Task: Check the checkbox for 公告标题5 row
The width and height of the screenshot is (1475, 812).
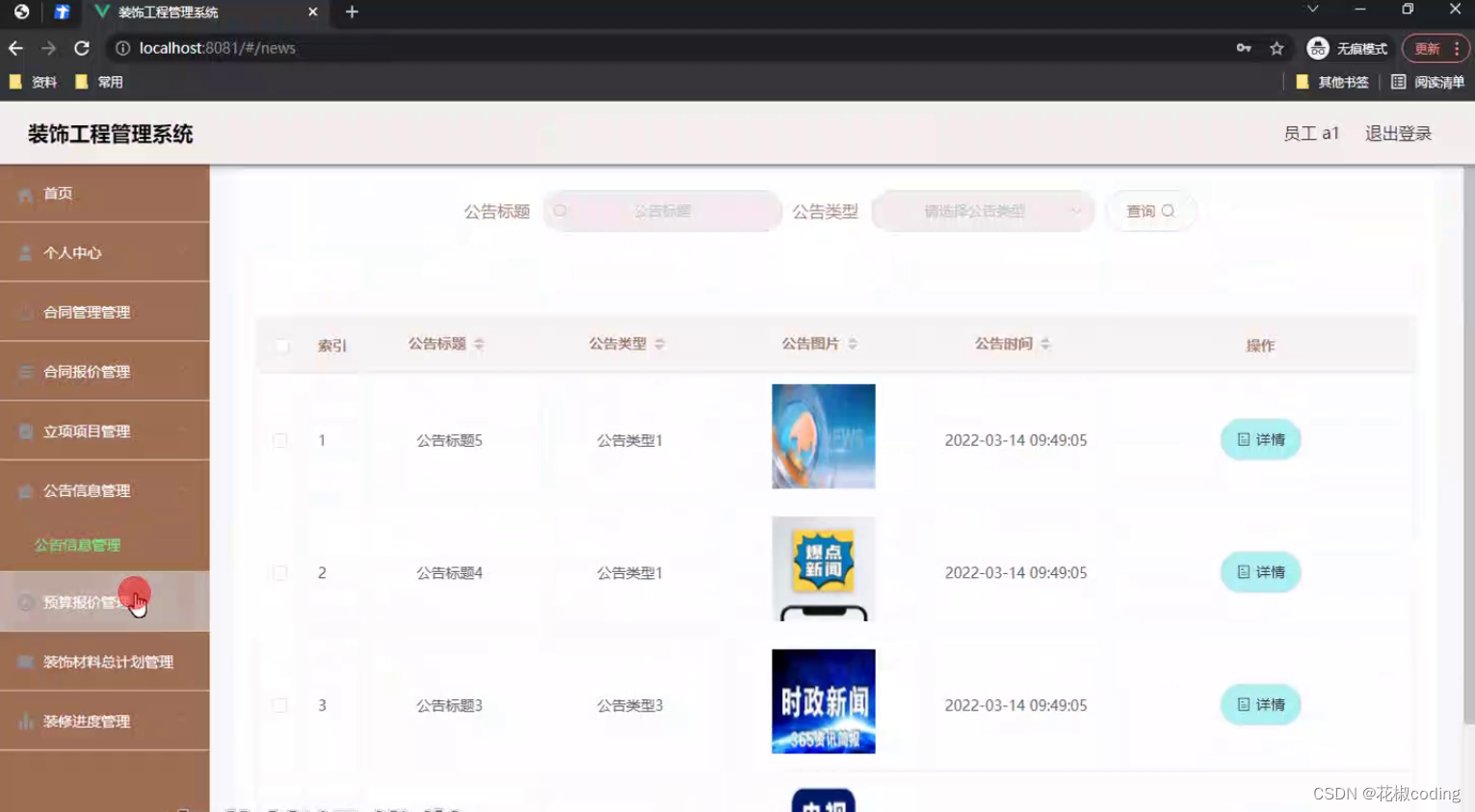Action: click(x=280, y=439)
